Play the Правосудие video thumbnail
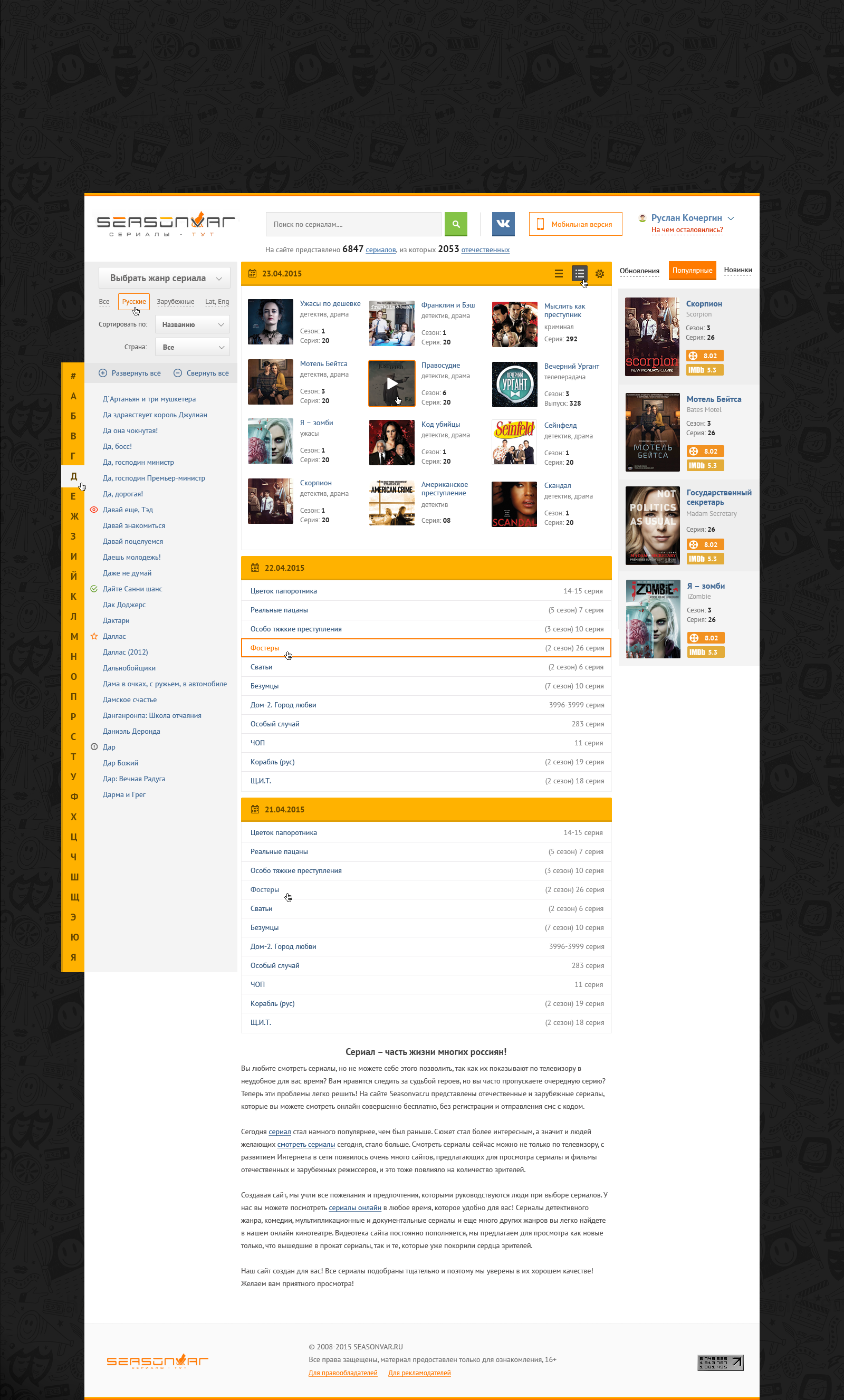844x1400 pixels. tap(391, 383)
